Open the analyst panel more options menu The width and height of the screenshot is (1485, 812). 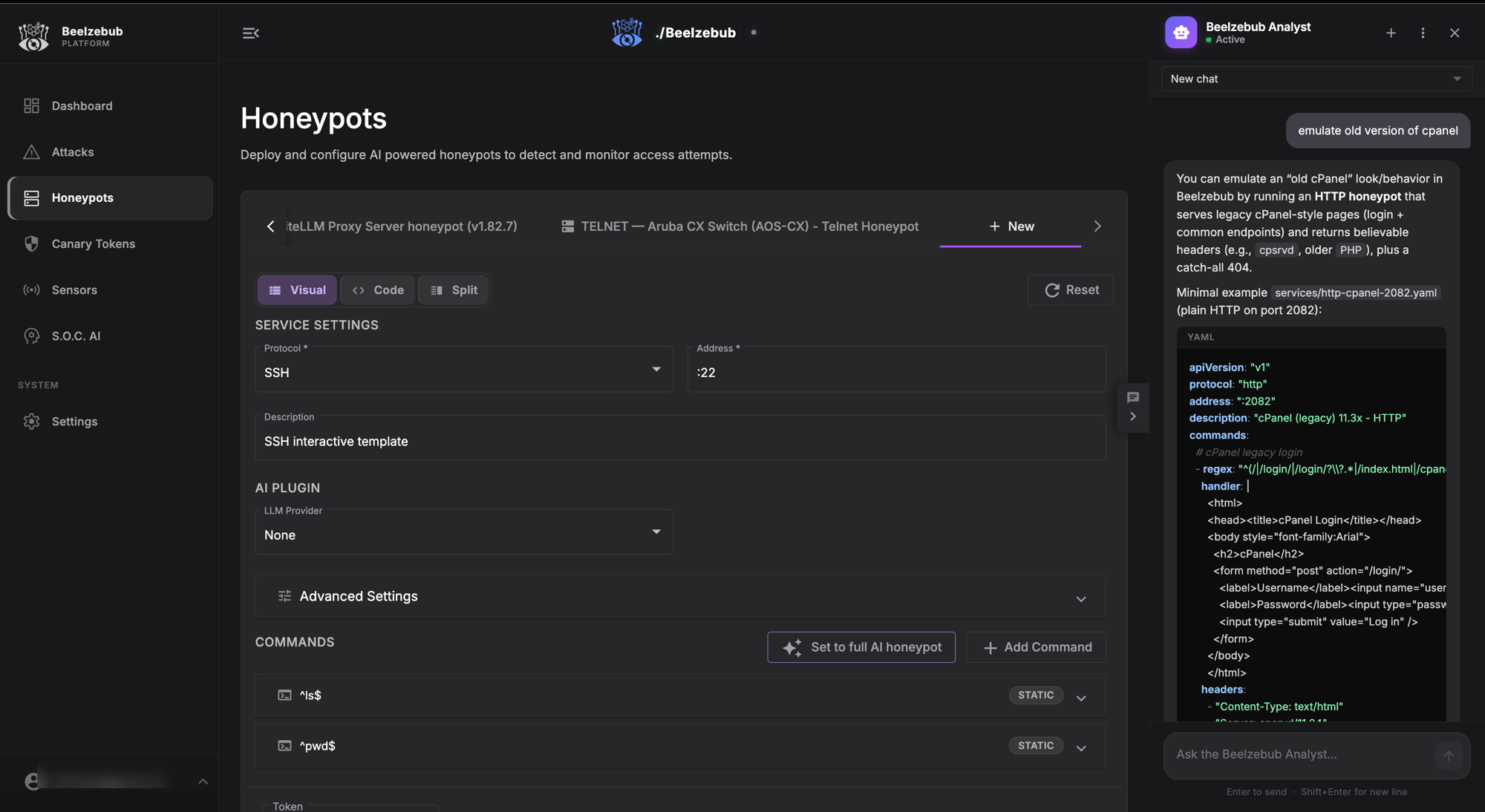(x=1423, y=33)
